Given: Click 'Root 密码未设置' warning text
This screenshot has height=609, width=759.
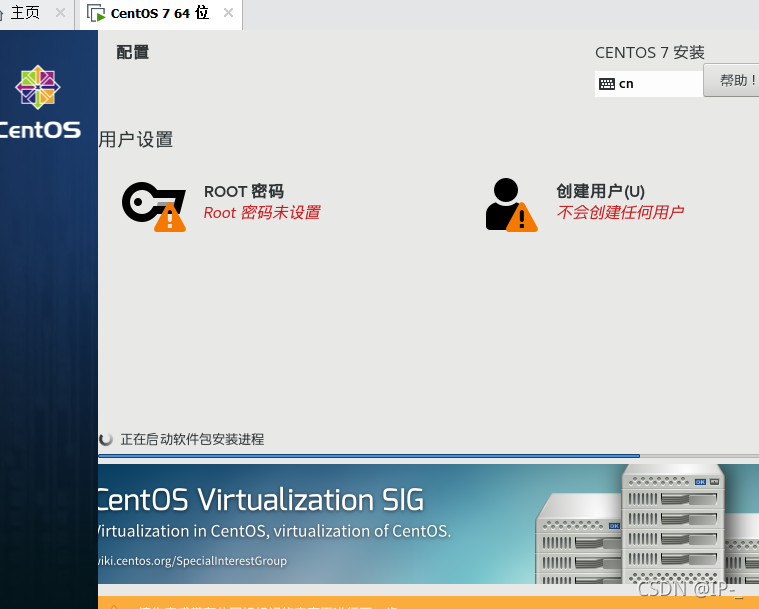Looking at the screenshot, I should click(x=262, y=213).
